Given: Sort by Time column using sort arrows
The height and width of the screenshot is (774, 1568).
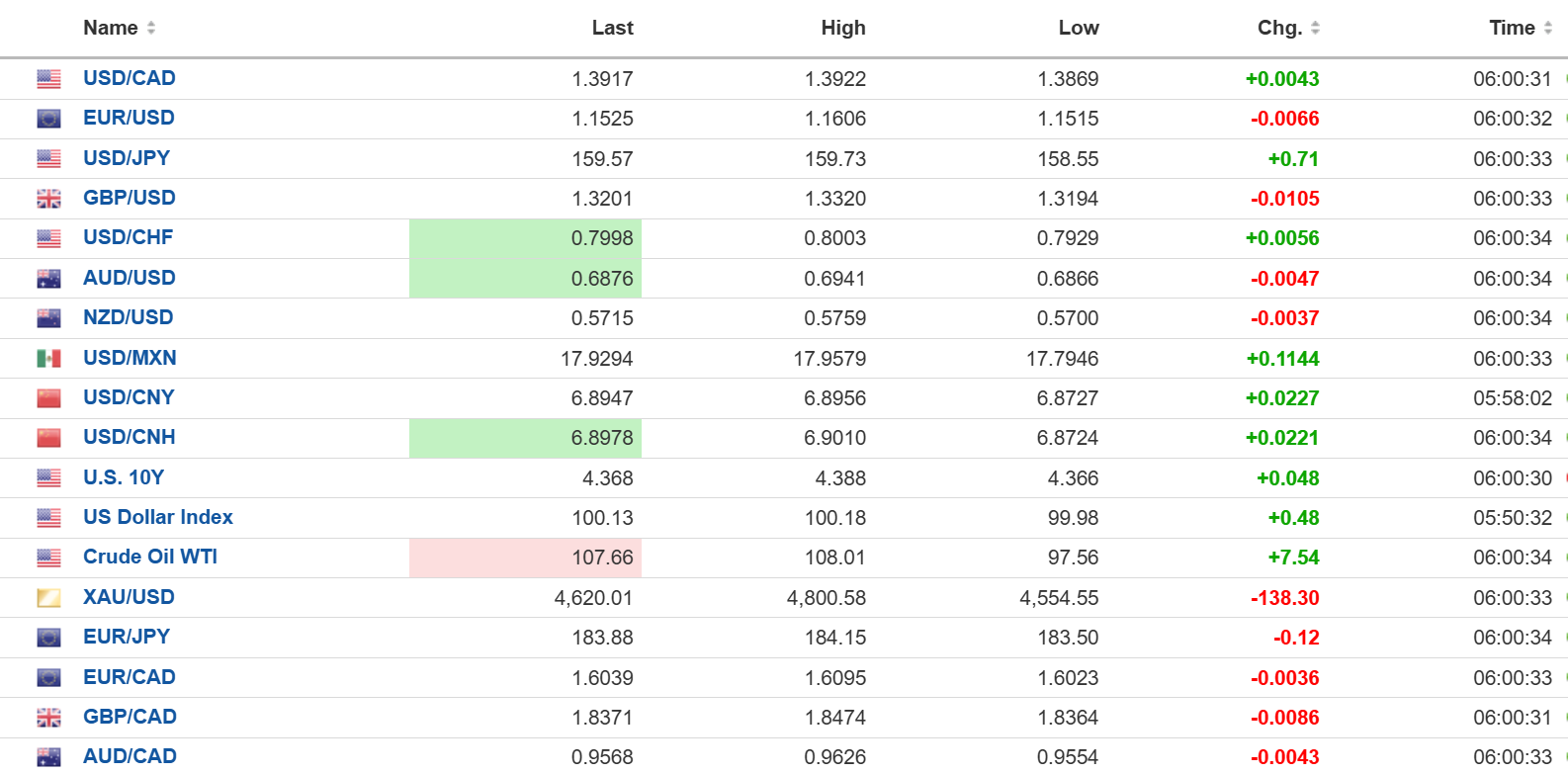Looking at the screenshot, I should pyautogui.click(x=1547, y=28).
